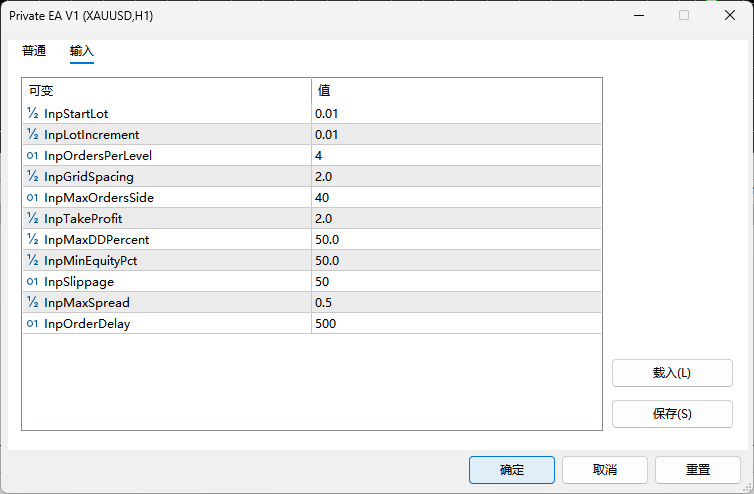Click the integer-type icon beside InpSlippage
This screenshot has width=754, height=494.
coord(32,281)
